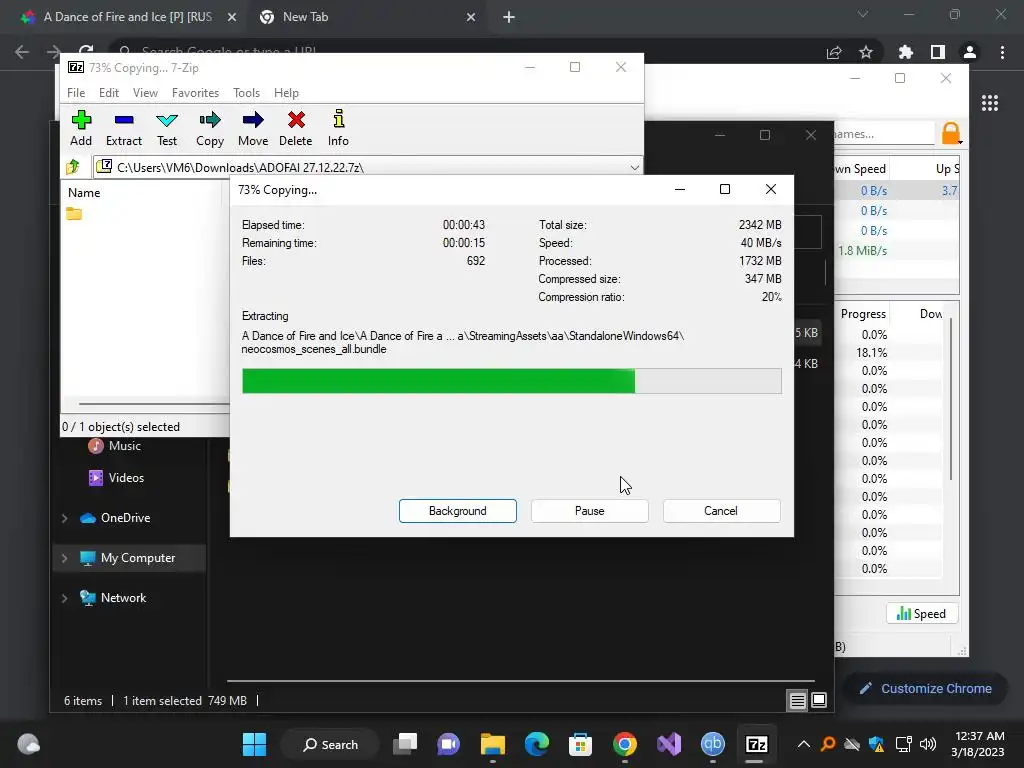This screenshot has width=1024, height=768.
Task: Show hidden system tray icons
Action: click(804, 744)
